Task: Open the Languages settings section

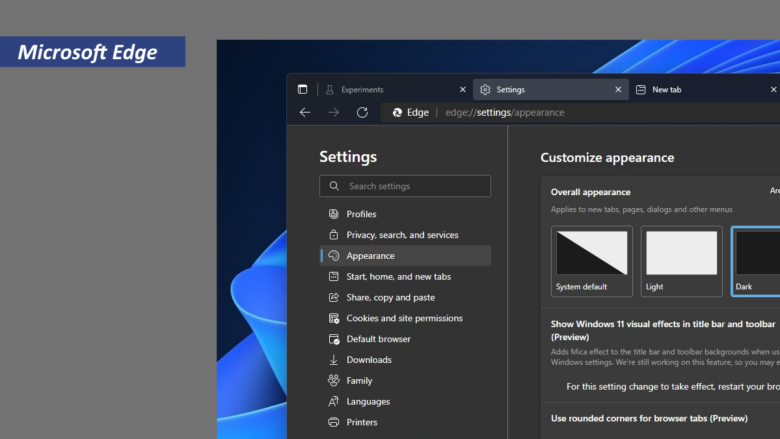Action: (405, 401)
